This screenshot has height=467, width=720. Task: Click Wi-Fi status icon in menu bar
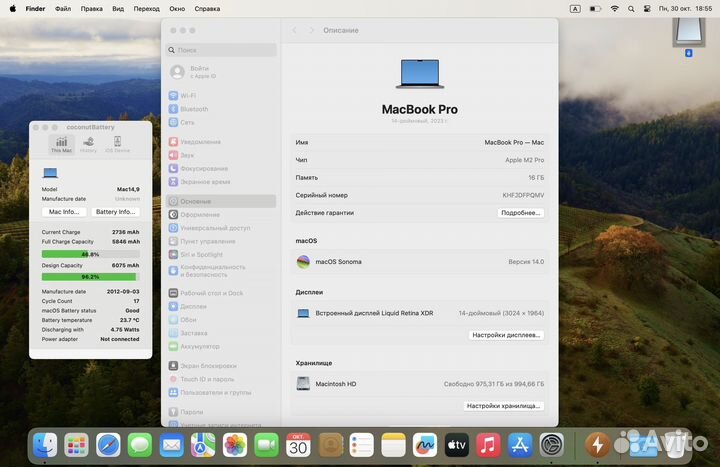614,9
